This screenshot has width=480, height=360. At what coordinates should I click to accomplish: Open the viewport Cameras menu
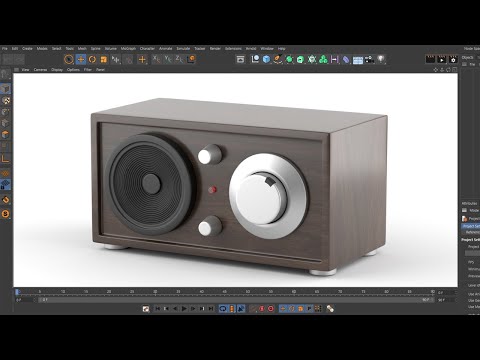[x=40, y=70]
